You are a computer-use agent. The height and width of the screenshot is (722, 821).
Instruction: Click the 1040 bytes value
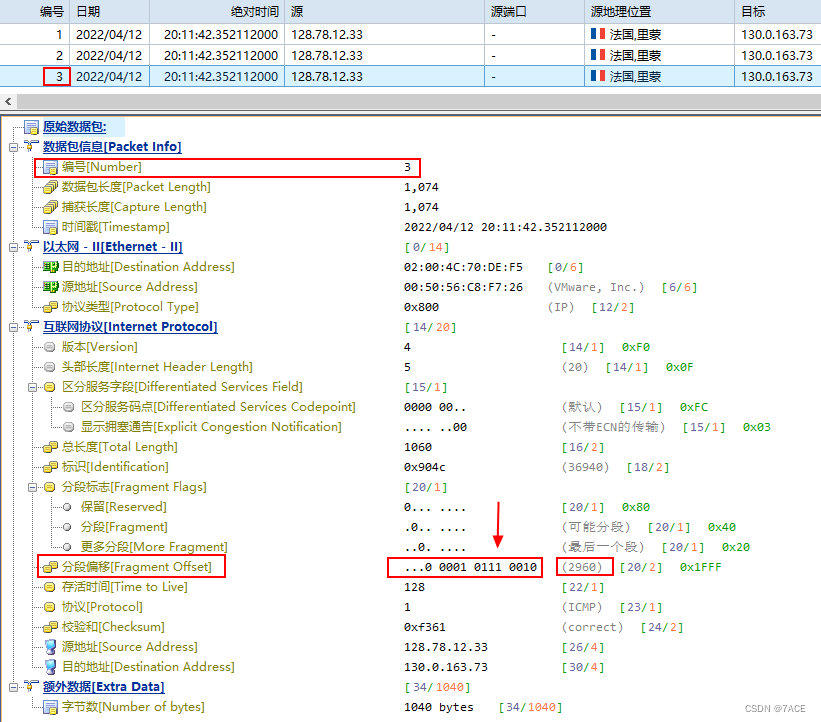(439, 707)
